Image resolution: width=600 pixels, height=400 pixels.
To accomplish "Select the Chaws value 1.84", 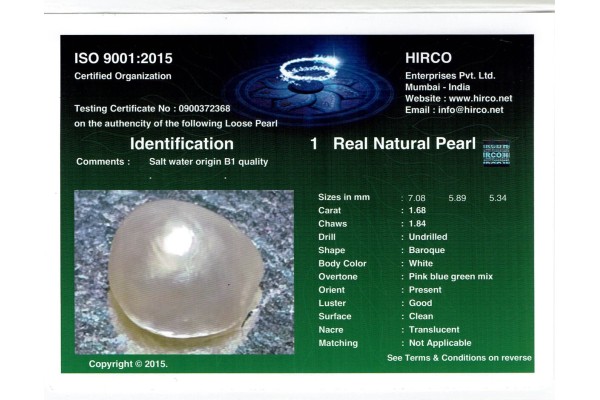I will click(417, 224).
